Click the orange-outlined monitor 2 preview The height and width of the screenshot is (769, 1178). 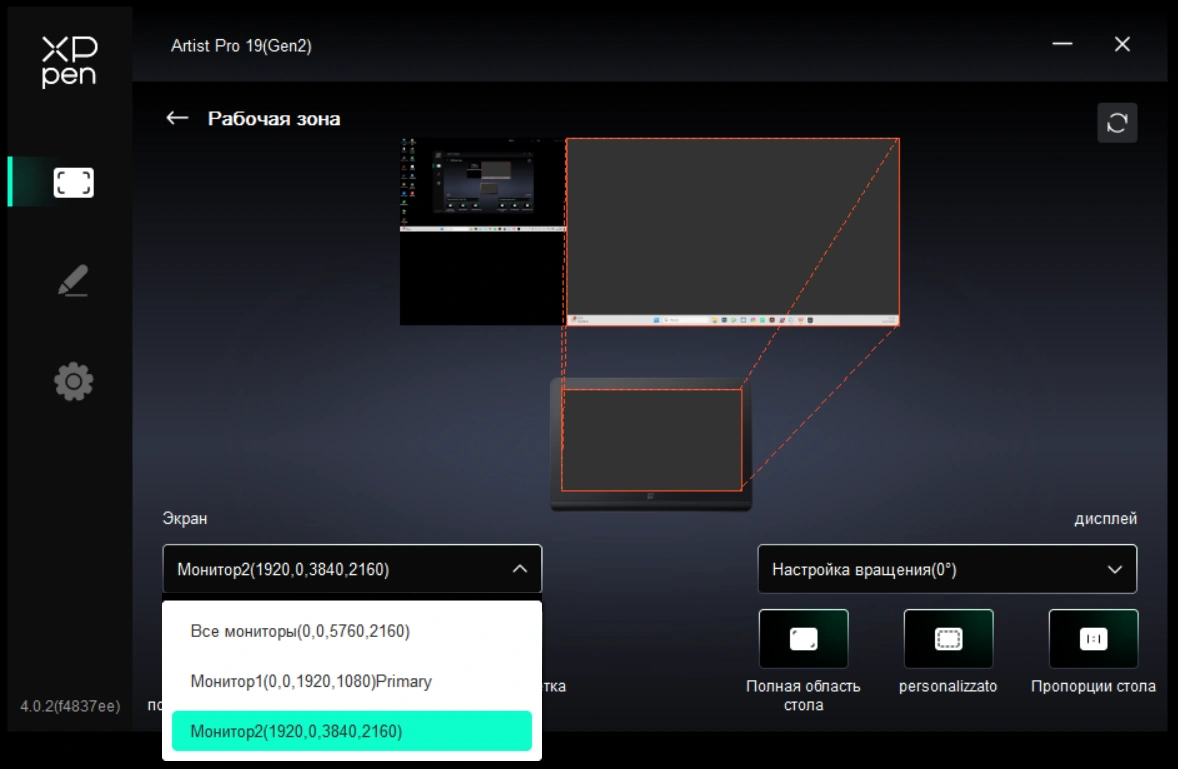tap(732, 231)
